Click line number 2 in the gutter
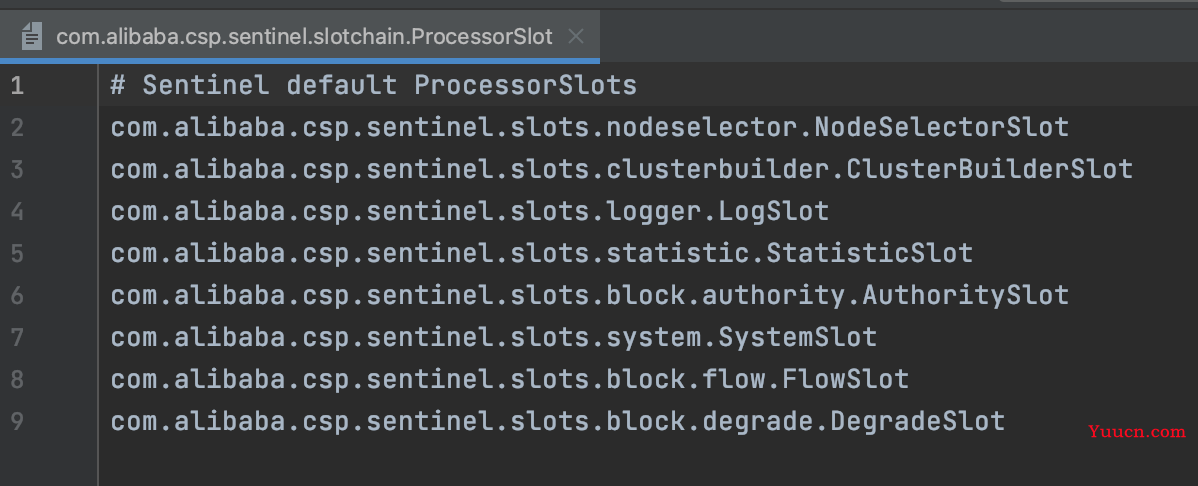 click(x=17, y=127)
